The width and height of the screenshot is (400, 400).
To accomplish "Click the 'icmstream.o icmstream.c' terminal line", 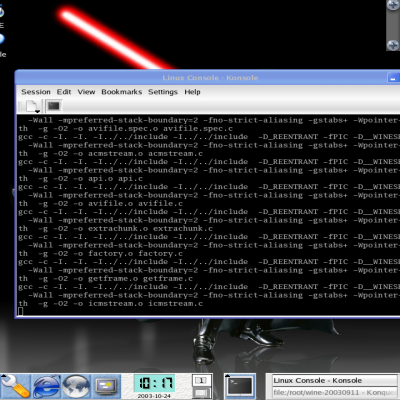I will [145, 304].
